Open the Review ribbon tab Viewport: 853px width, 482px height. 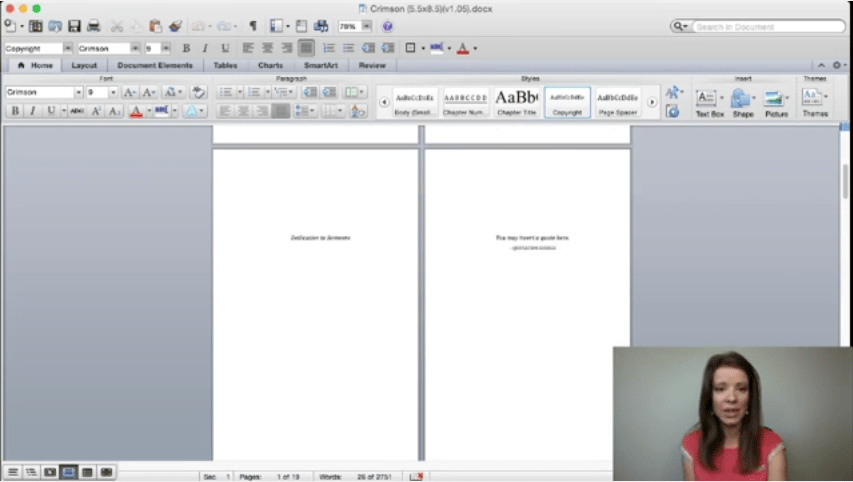(372, 65)
